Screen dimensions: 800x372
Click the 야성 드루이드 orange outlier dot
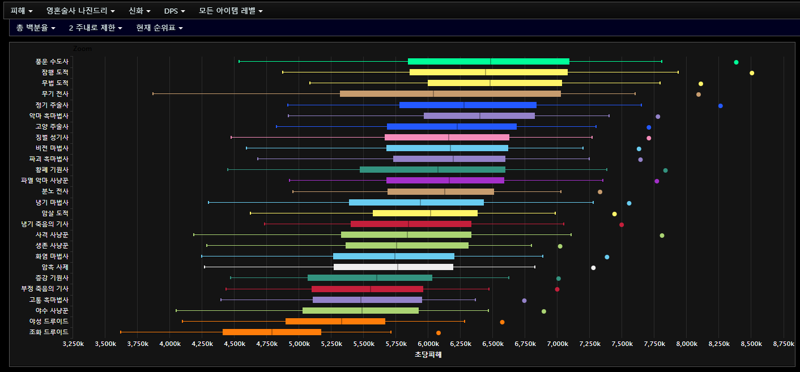502,322
